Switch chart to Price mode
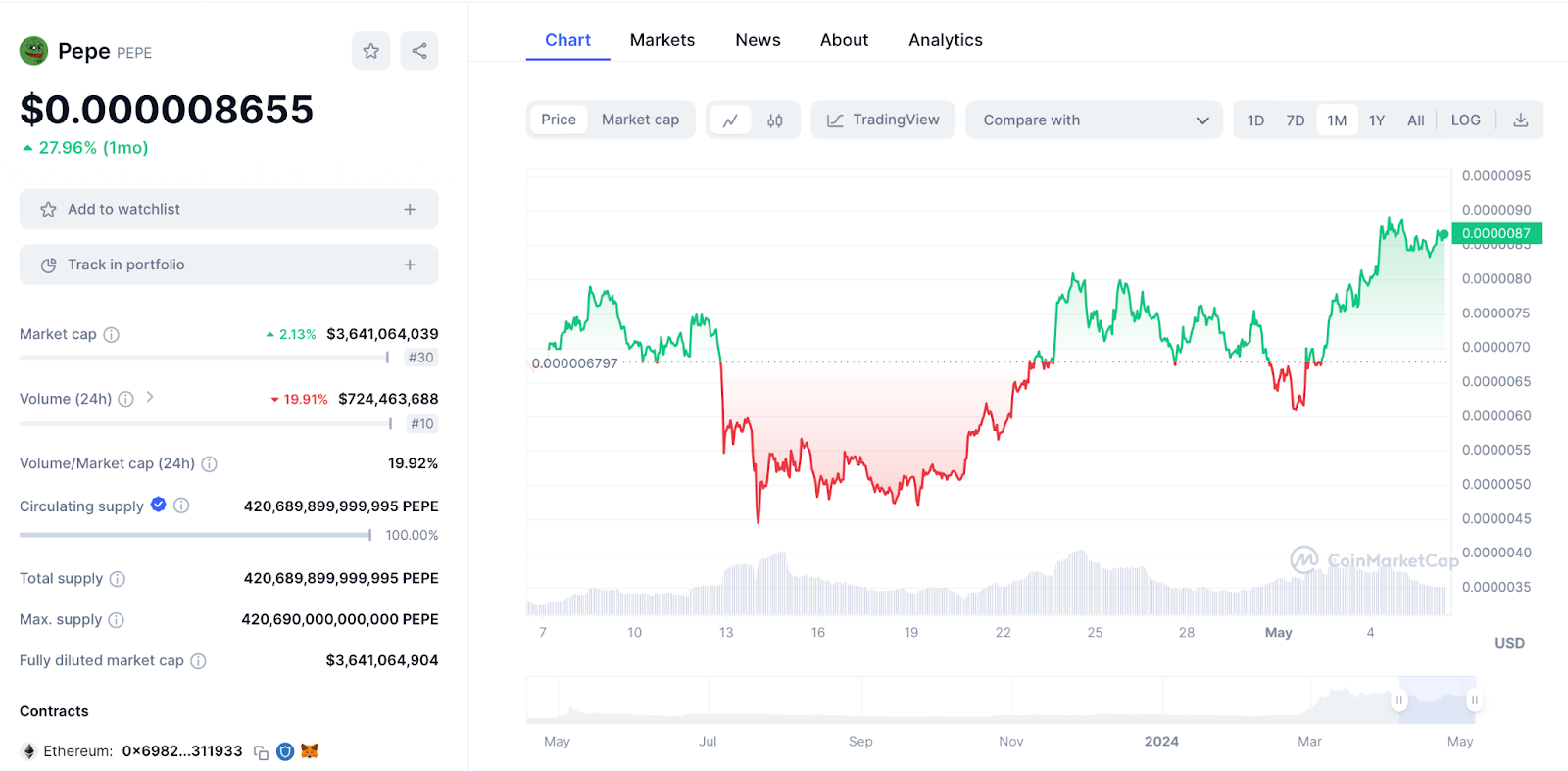1568x771 pixels. (x=559, y=120)
